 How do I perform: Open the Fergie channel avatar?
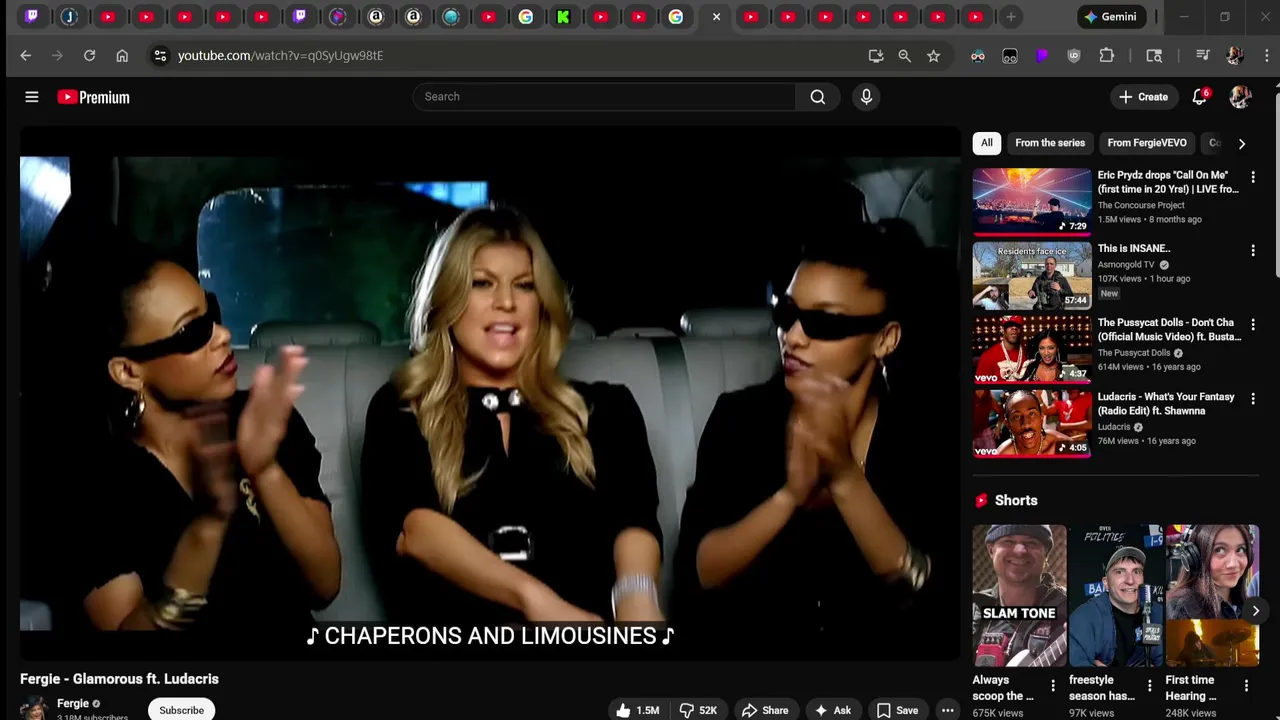[34, 708]
